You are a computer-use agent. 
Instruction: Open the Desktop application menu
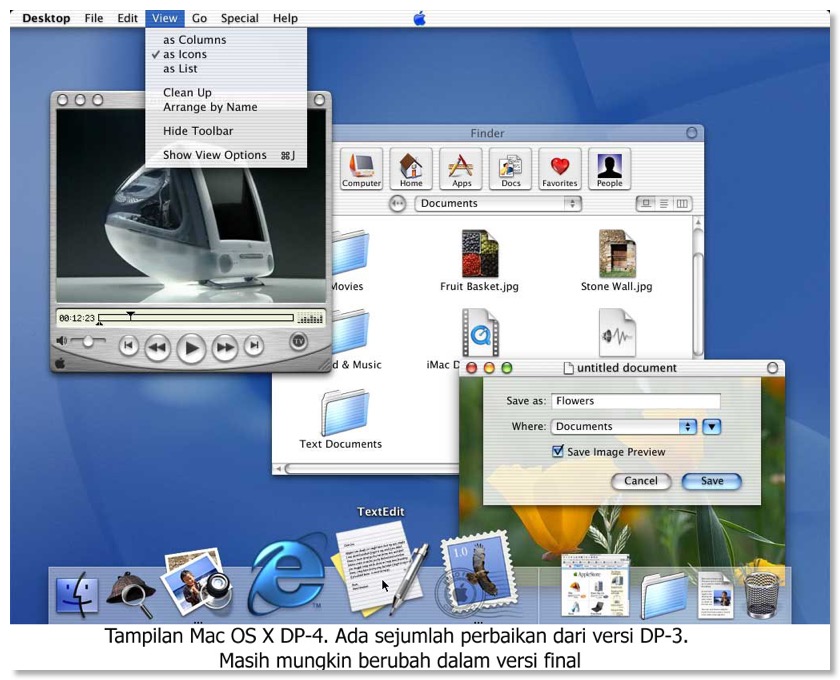click(46, 18)
